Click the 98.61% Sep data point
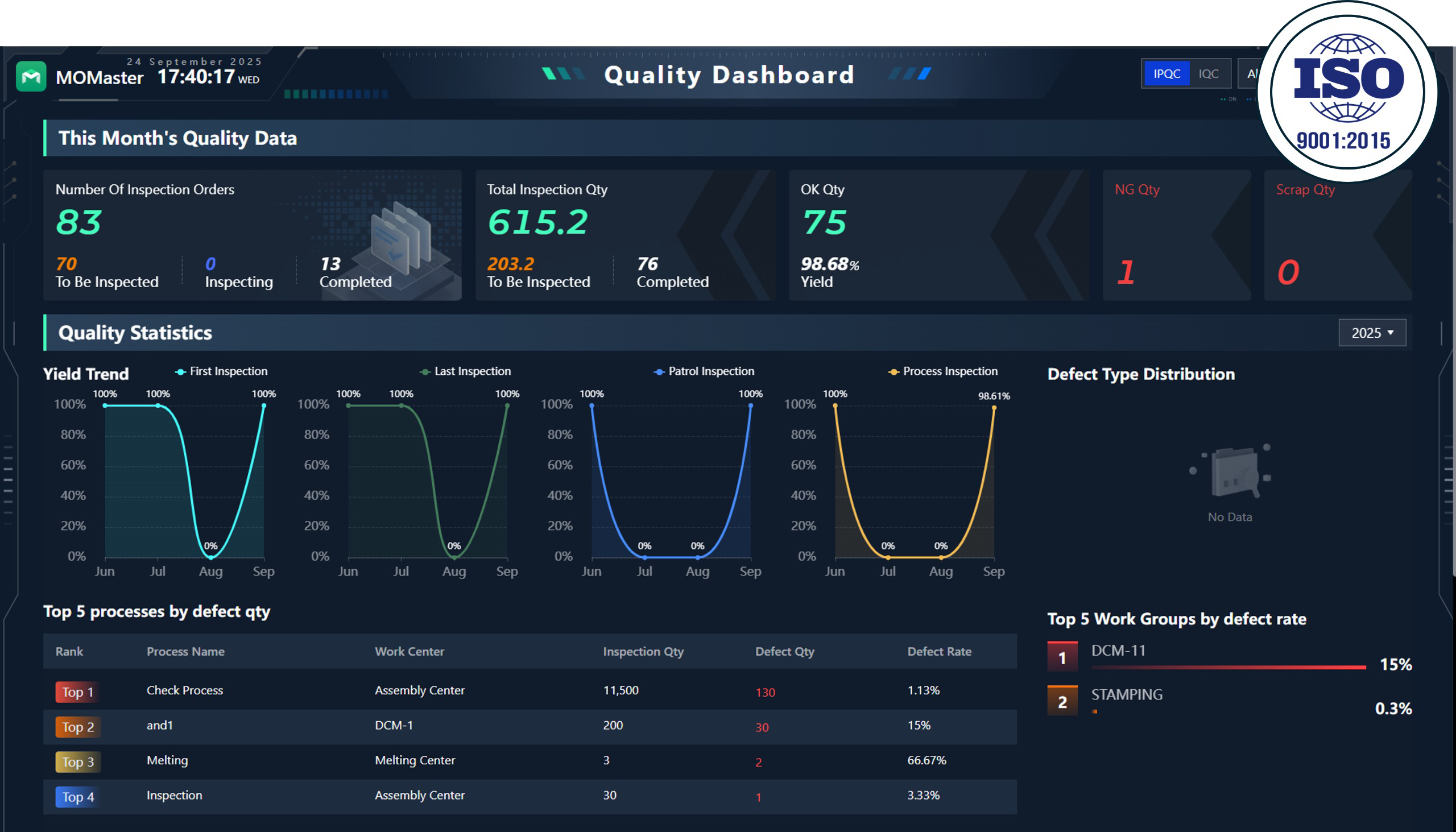This screenshot has height=832, width=1456. (994, 407)
